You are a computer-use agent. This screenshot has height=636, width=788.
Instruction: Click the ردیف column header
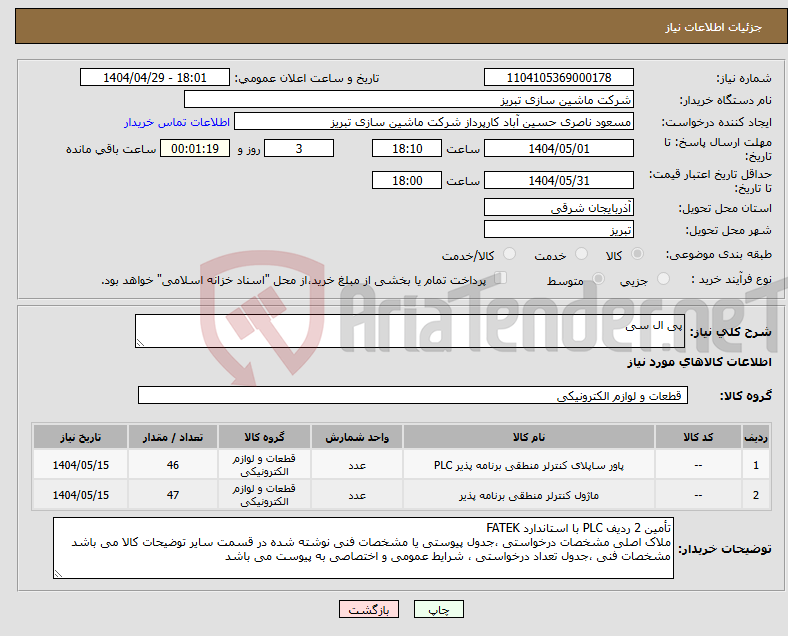pyautogui.click(x=755, y=437)
